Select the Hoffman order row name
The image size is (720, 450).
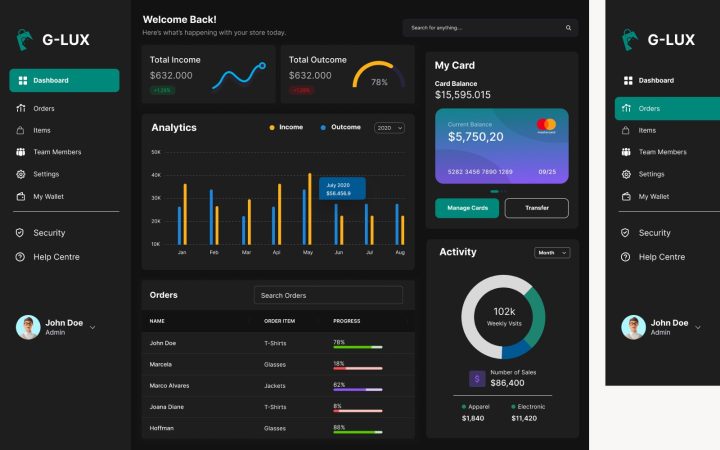pos(162,428)
